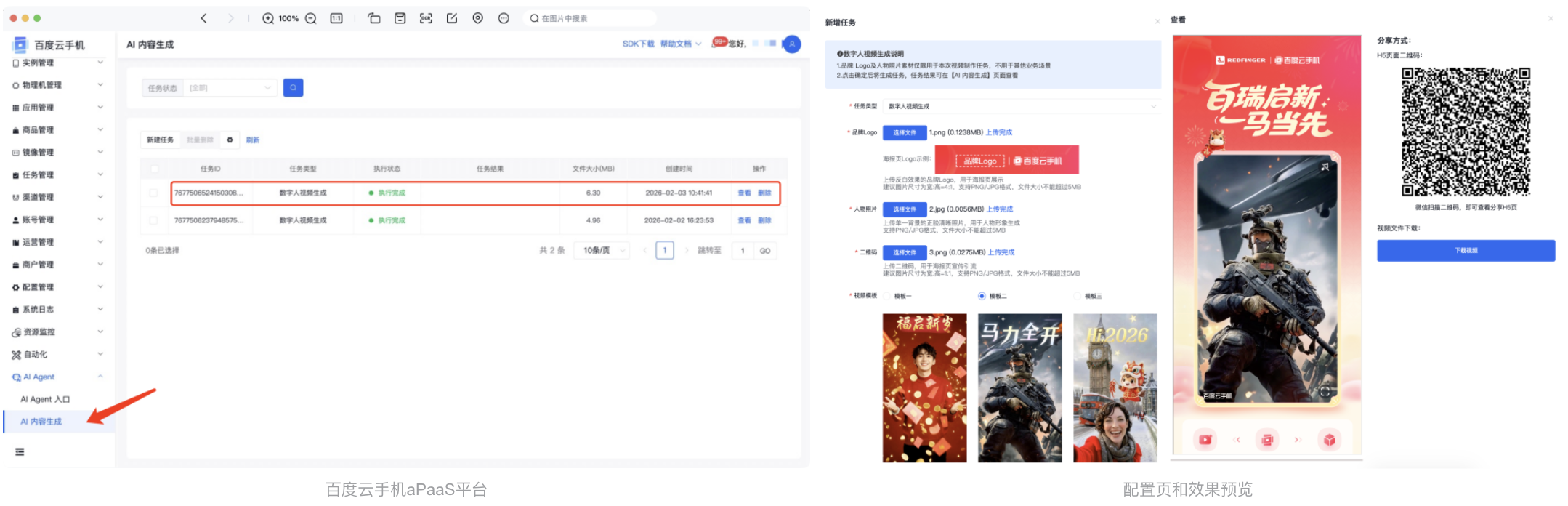Click the edit/annotate pencil icon
The image size is (1568, 506).
click(452, 18)
